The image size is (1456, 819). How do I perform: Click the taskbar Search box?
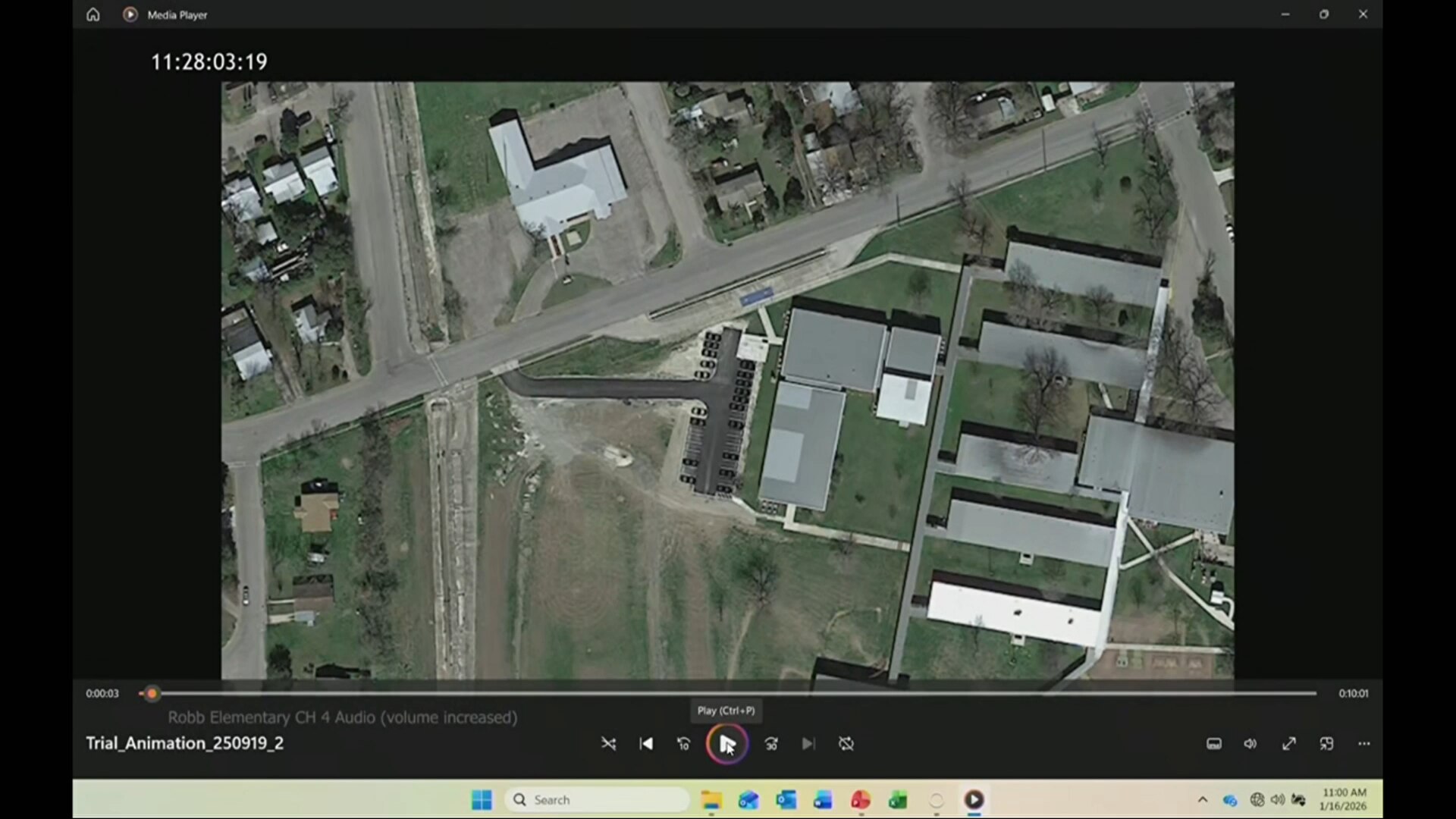[x=597, y=799]
